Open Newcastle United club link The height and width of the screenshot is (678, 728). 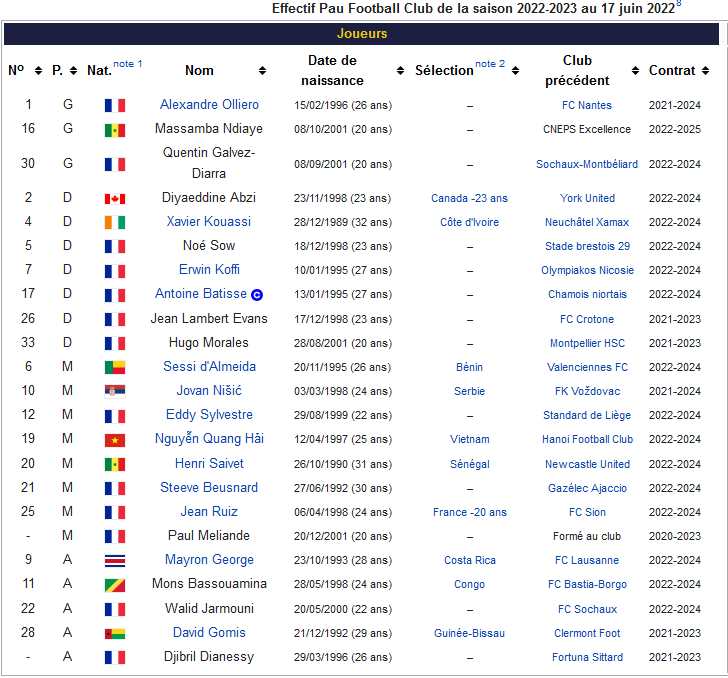tap(587, 464)
